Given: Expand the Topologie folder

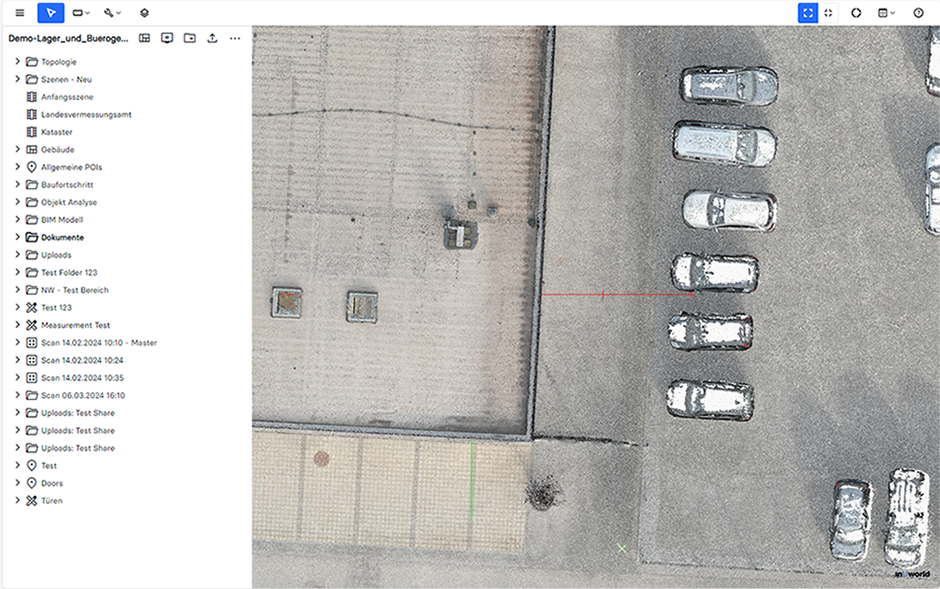Looking at the screenshot, I should pos(17,62).
